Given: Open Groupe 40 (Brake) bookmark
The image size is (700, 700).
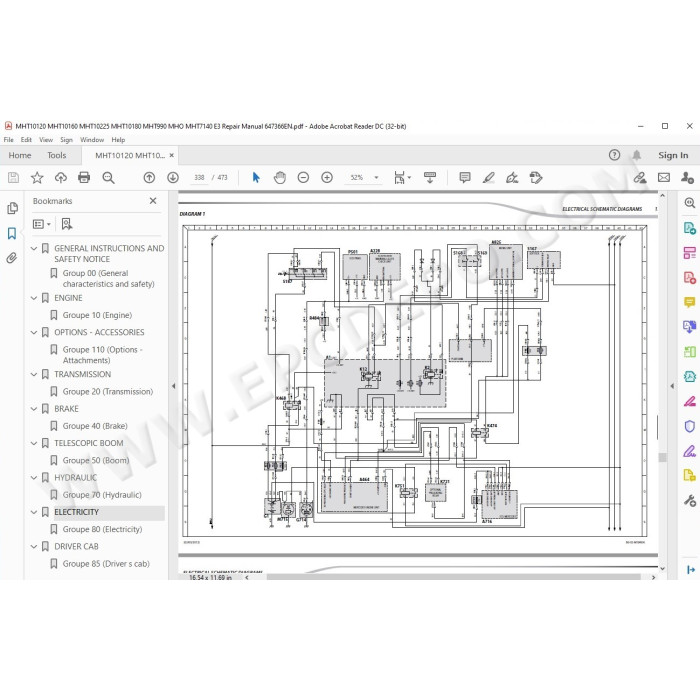Looking at the screenshot, I should click(95, 426).
